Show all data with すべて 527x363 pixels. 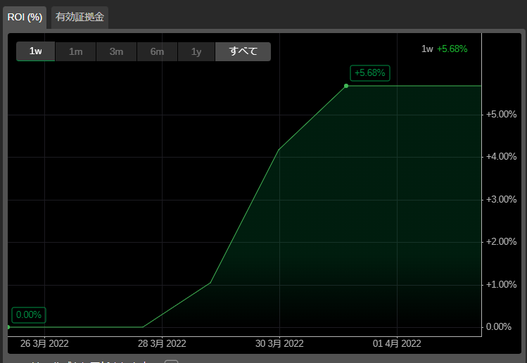(243, 51)
